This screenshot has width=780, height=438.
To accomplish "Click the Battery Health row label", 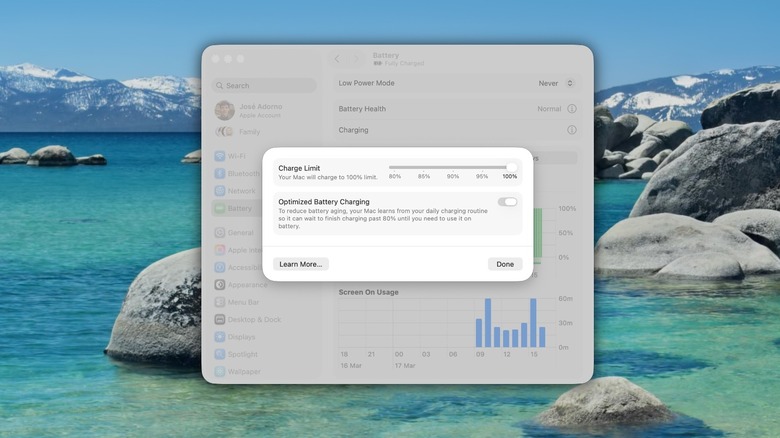I will tap(362, 109).
